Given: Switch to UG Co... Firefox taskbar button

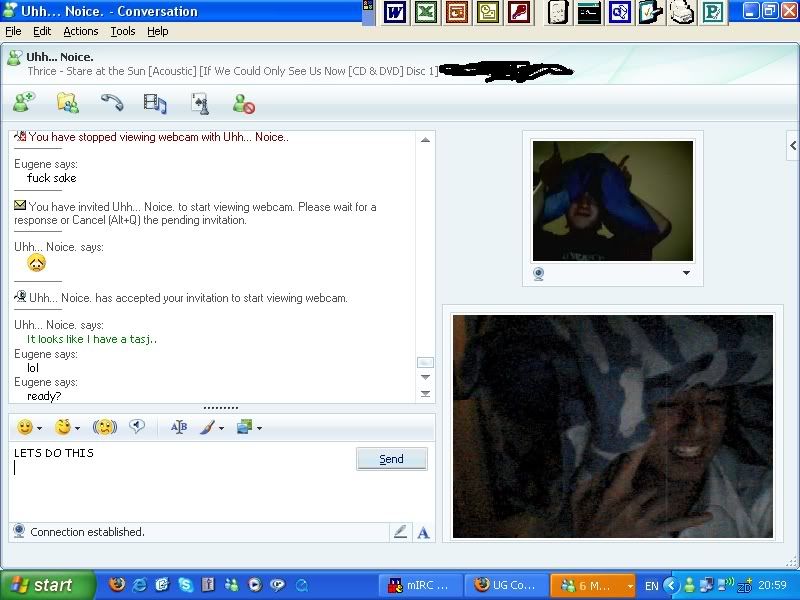Looking at the screenshot, I should click(x=506, y=585).
